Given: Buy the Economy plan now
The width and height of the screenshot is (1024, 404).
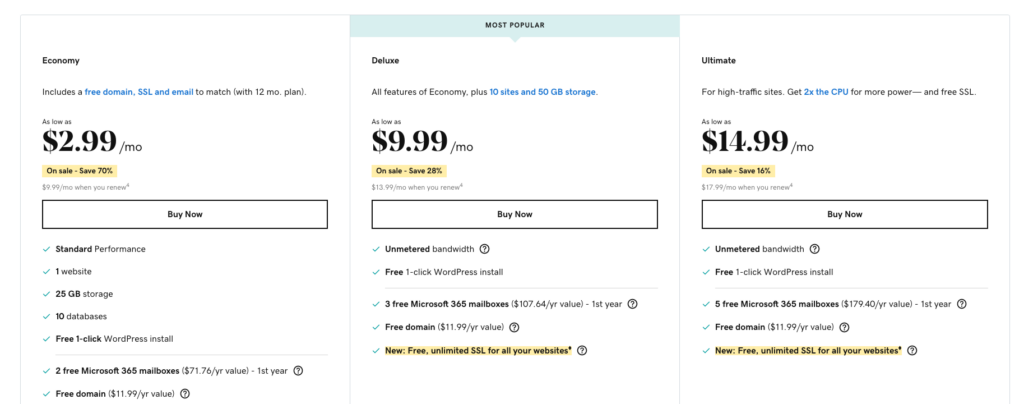Looking at the screenshot, I should pyautogui.click(x=185, y=214).
